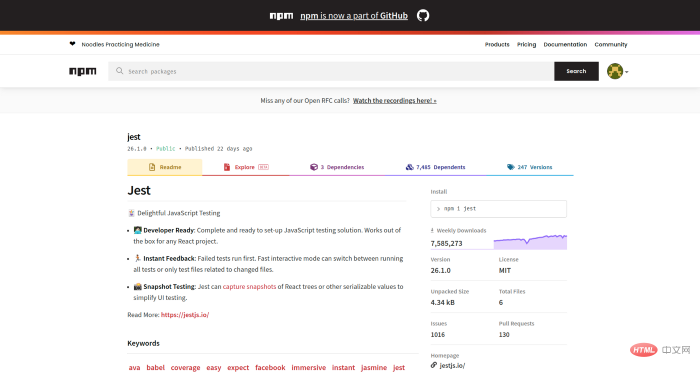This screenshot has height=374, width=700.
Task: Follow the capture snapshots link
Action: pyautogui.click(x=250, y=287)
